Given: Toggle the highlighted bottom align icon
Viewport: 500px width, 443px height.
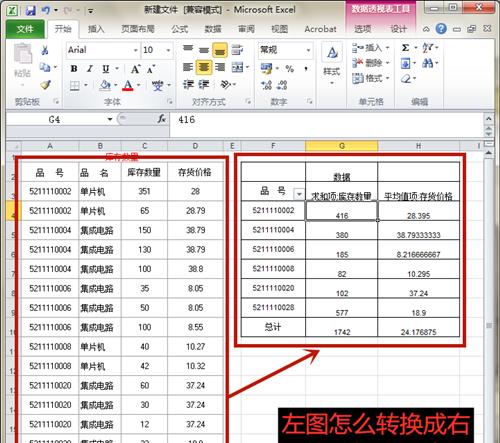Looking at the screenshot, I should (219, 50).
